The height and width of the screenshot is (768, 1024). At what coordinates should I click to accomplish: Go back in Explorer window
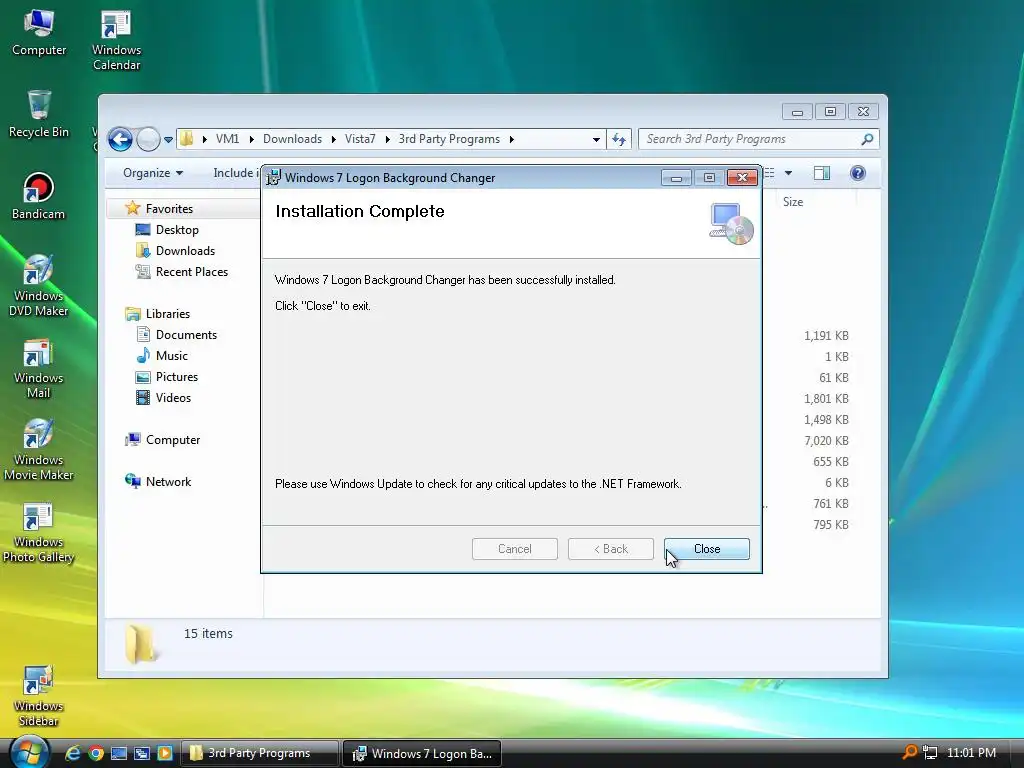pos(120,139)
